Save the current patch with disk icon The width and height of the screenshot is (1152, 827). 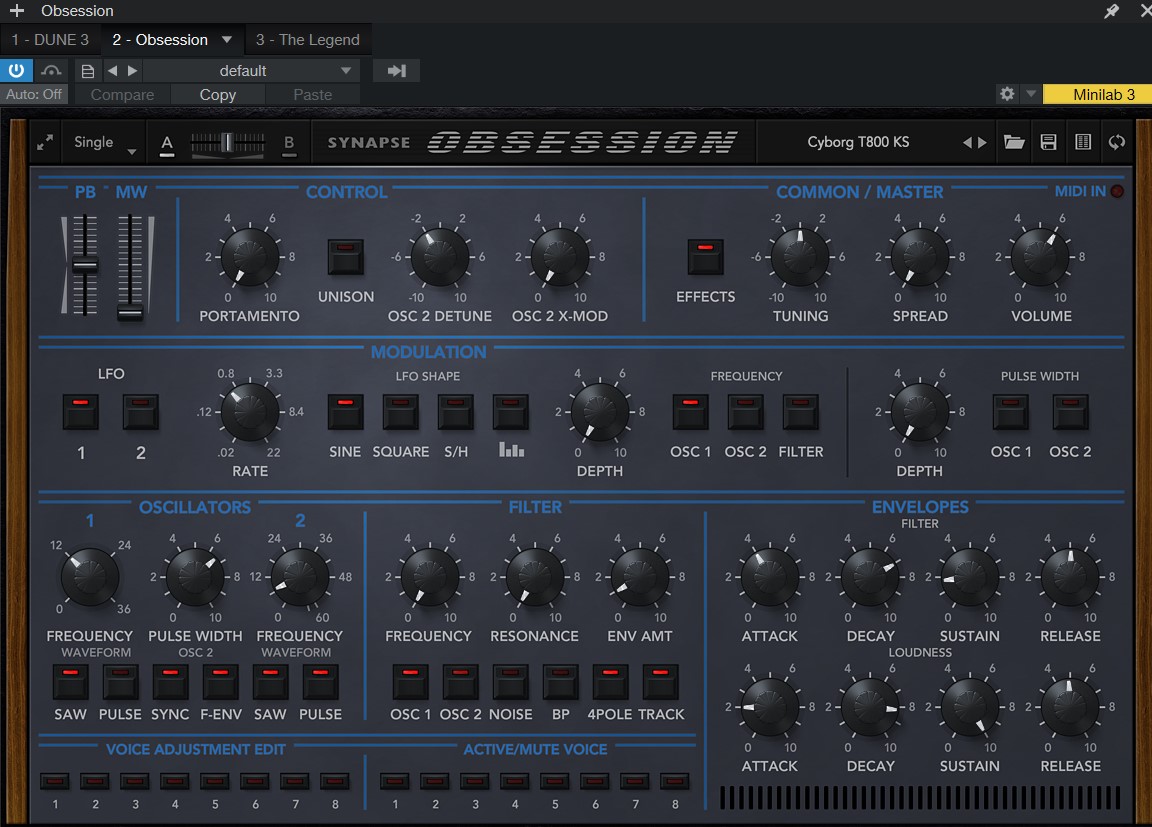pyautogui.click(x=1048, y=142)
